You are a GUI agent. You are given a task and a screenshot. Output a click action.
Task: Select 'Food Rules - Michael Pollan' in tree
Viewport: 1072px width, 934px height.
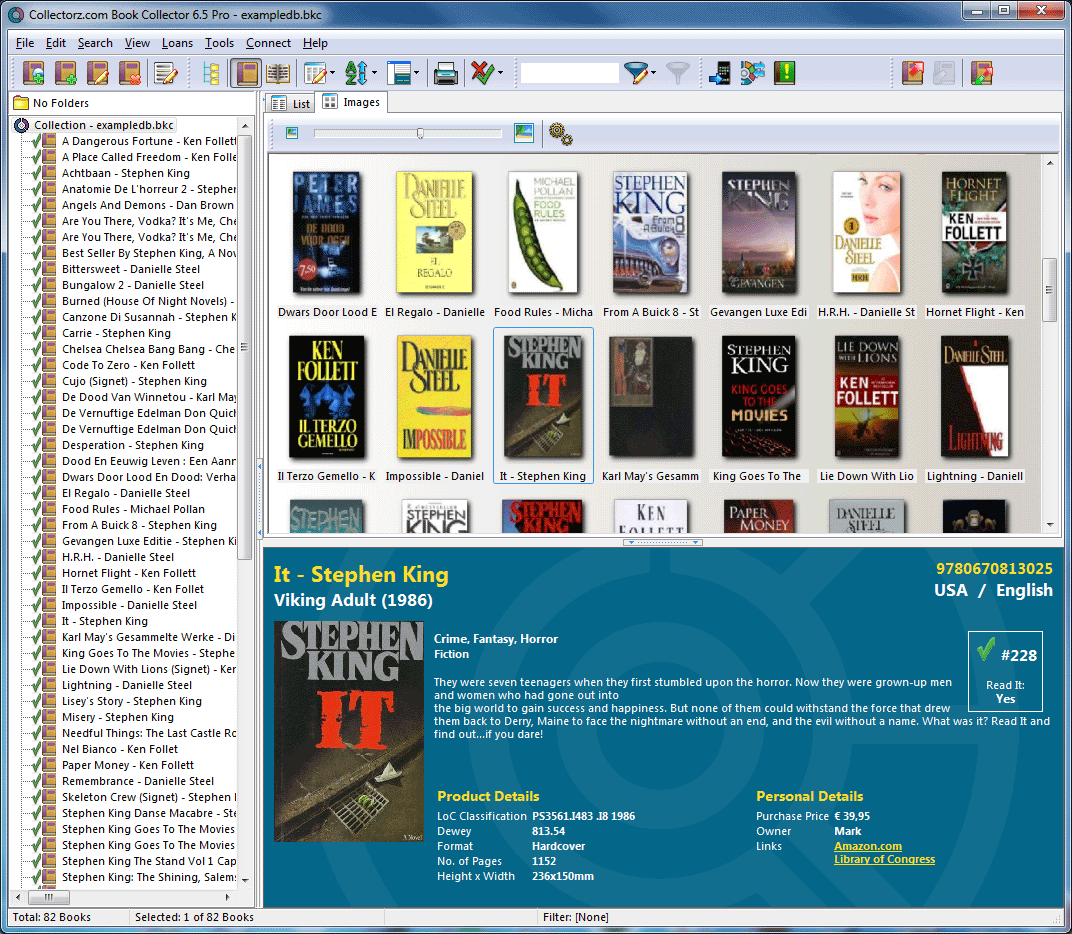(133, 509)
